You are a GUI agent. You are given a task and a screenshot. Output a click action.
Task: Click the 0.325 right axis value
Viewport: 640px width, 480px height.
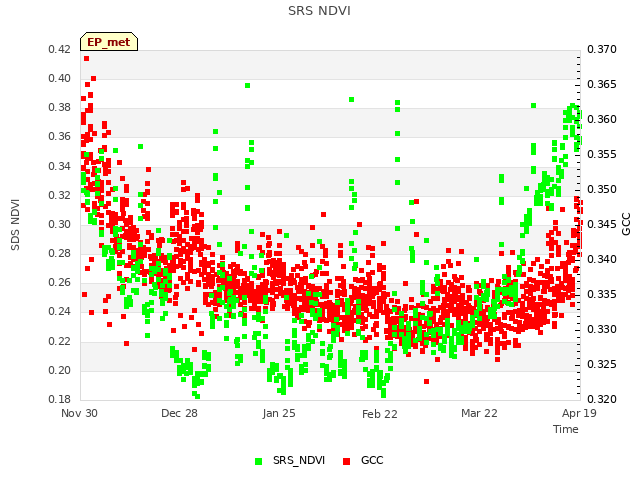[x=602, y=364]
